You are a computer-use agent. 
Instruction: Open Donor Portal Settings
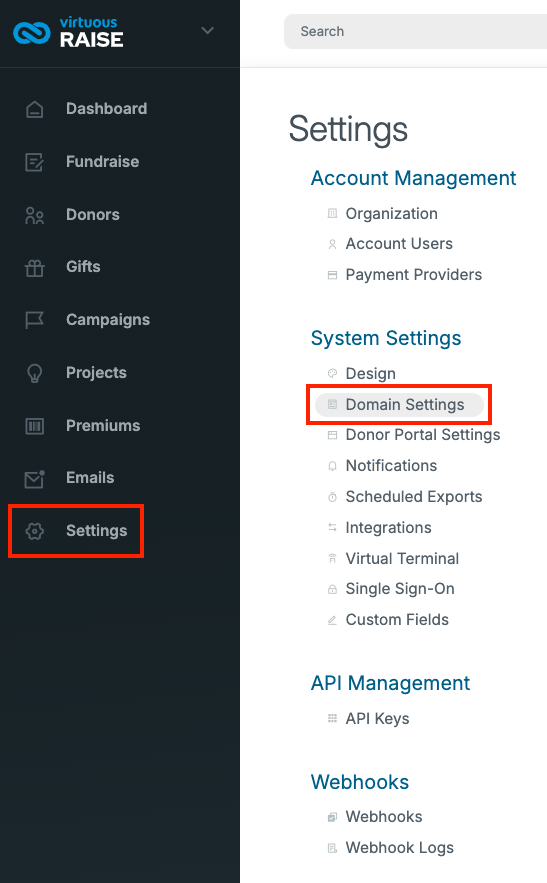pos(423,435)
